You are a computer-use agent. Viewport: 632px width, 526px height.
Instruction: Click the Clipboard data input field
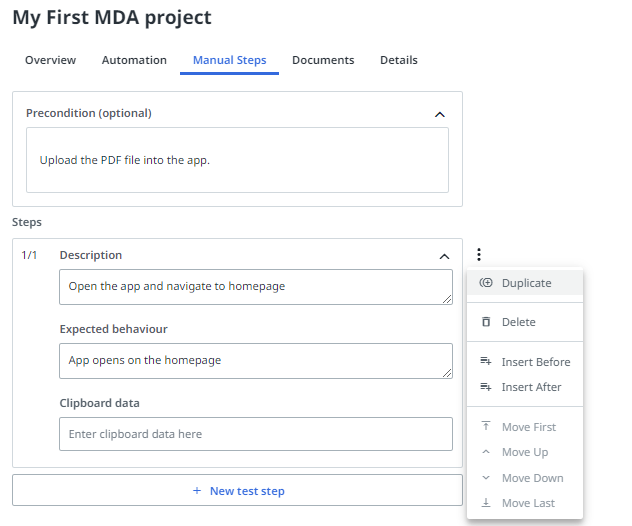coord(255,434)
